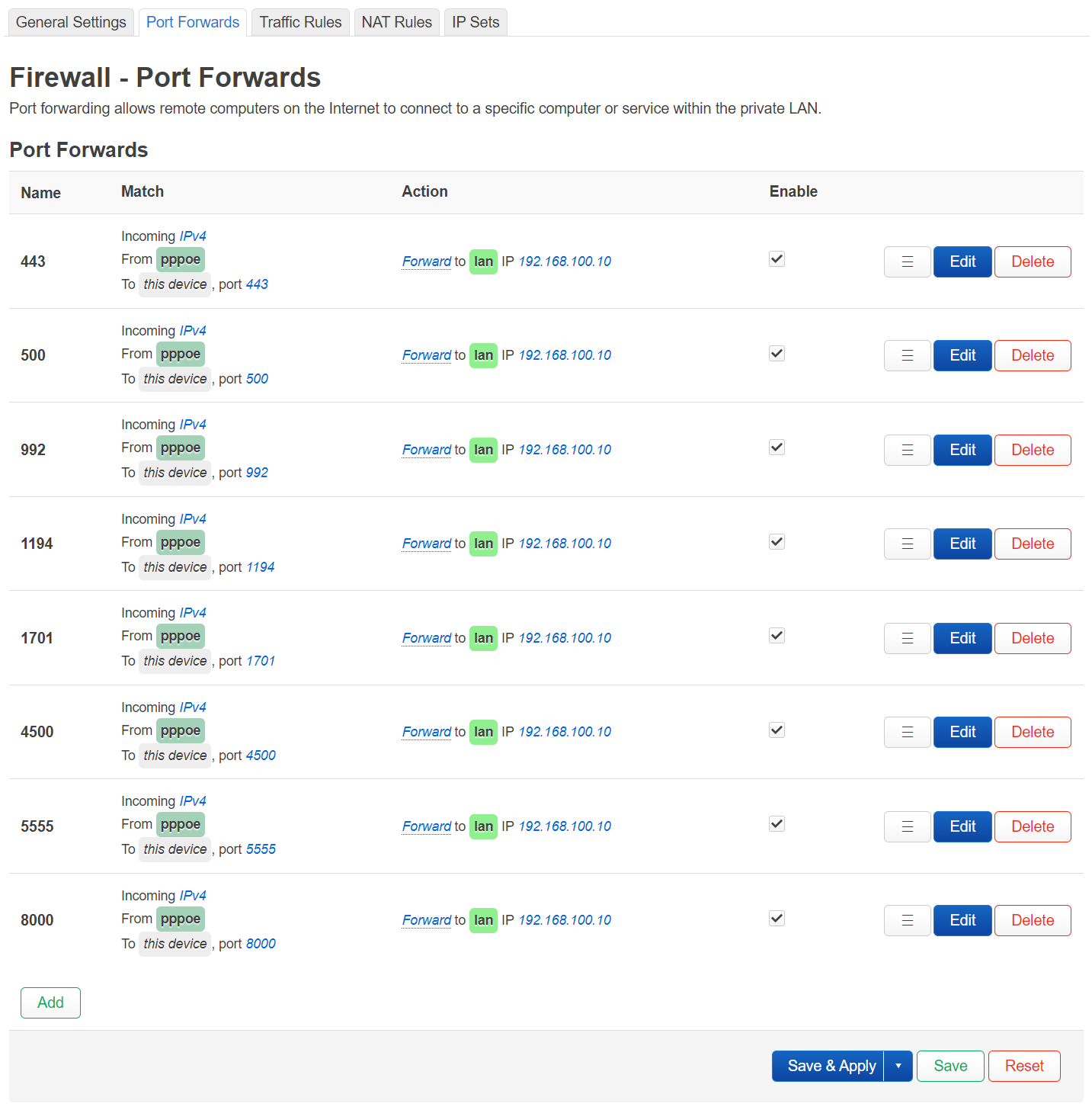This screenshot has width=1092, height=1110.
Task: Toggle the enable checkbox for rule 8000
Action: pos(777,919)
